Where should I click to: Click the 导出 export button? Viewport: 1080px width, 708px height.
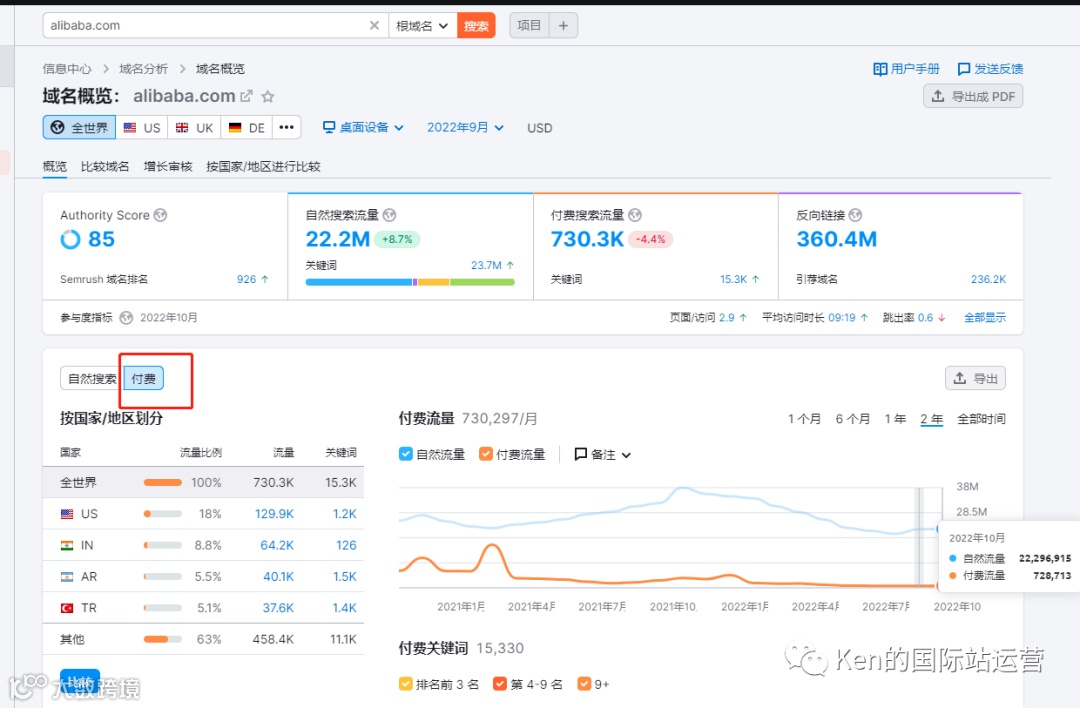pos(975,378)
